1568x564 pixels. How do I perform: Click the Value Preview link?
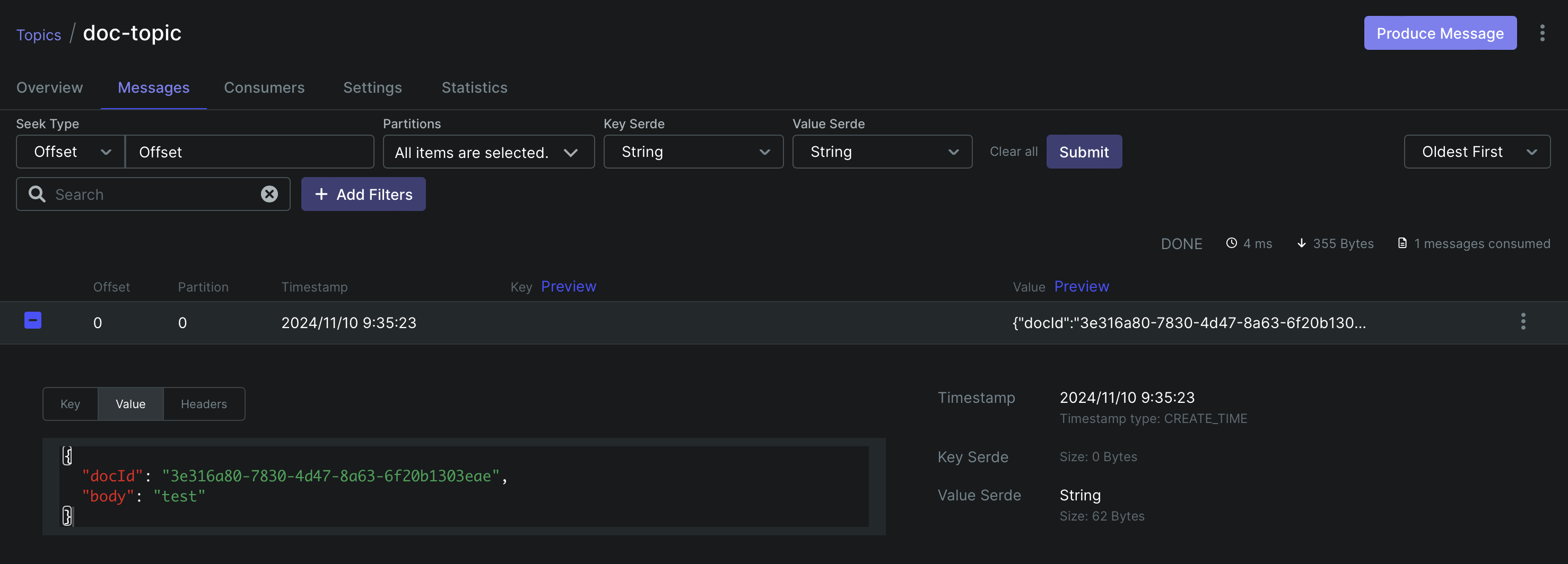[x=1081, y=287]
